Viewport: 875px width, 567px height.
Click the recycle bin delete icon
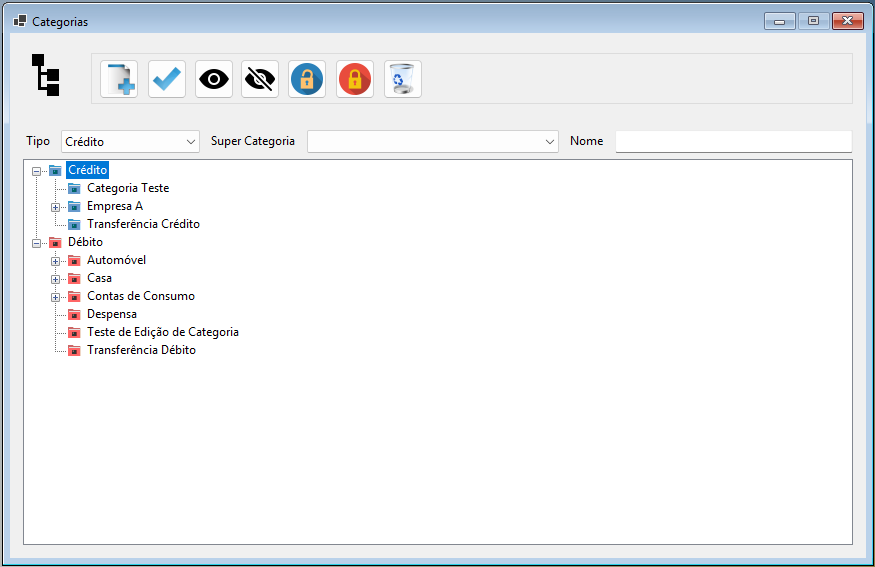(403, 79)
